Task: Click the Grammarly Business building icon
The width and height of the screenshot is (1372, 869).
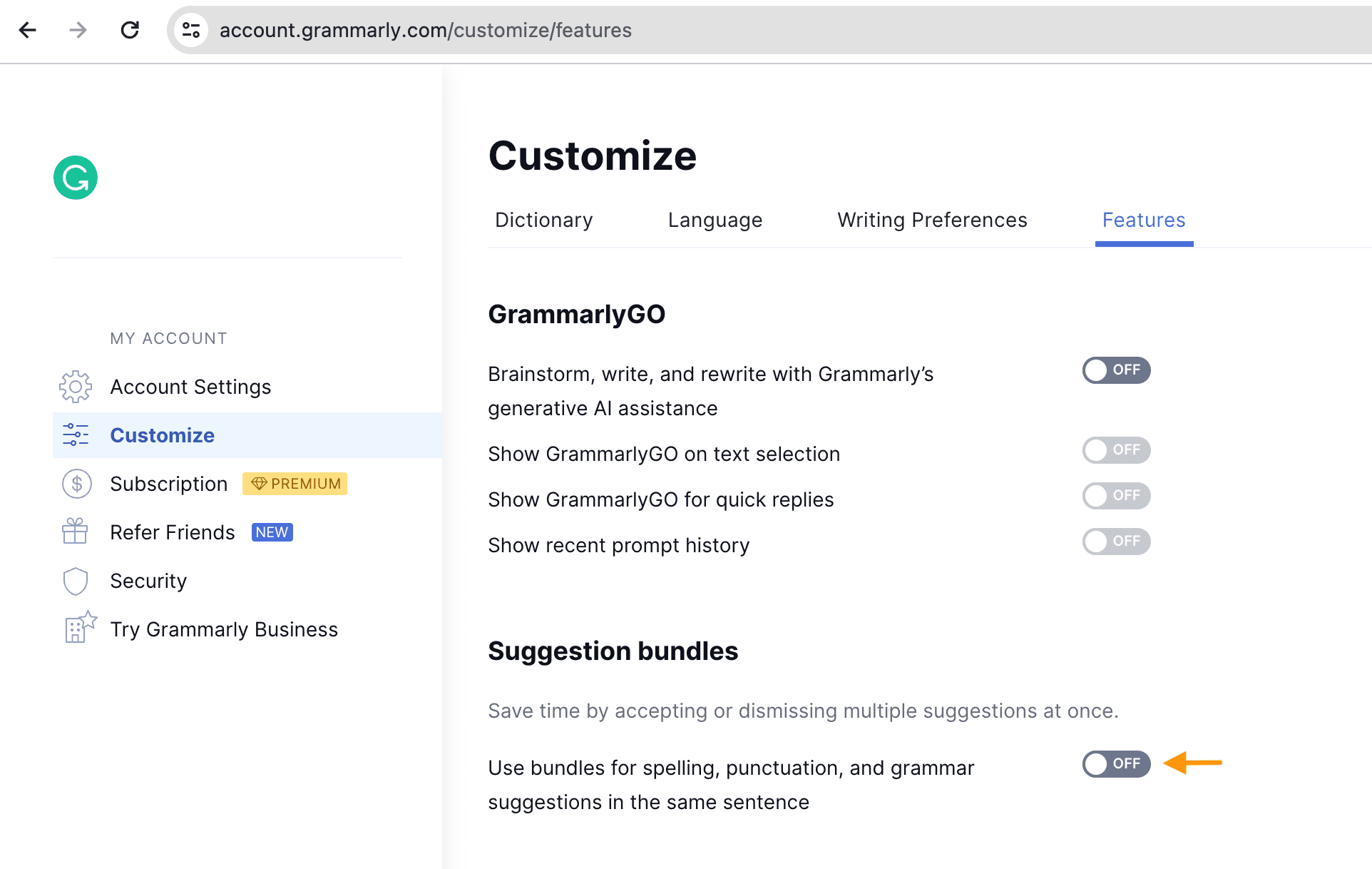Action: click(x=80, y=628)
